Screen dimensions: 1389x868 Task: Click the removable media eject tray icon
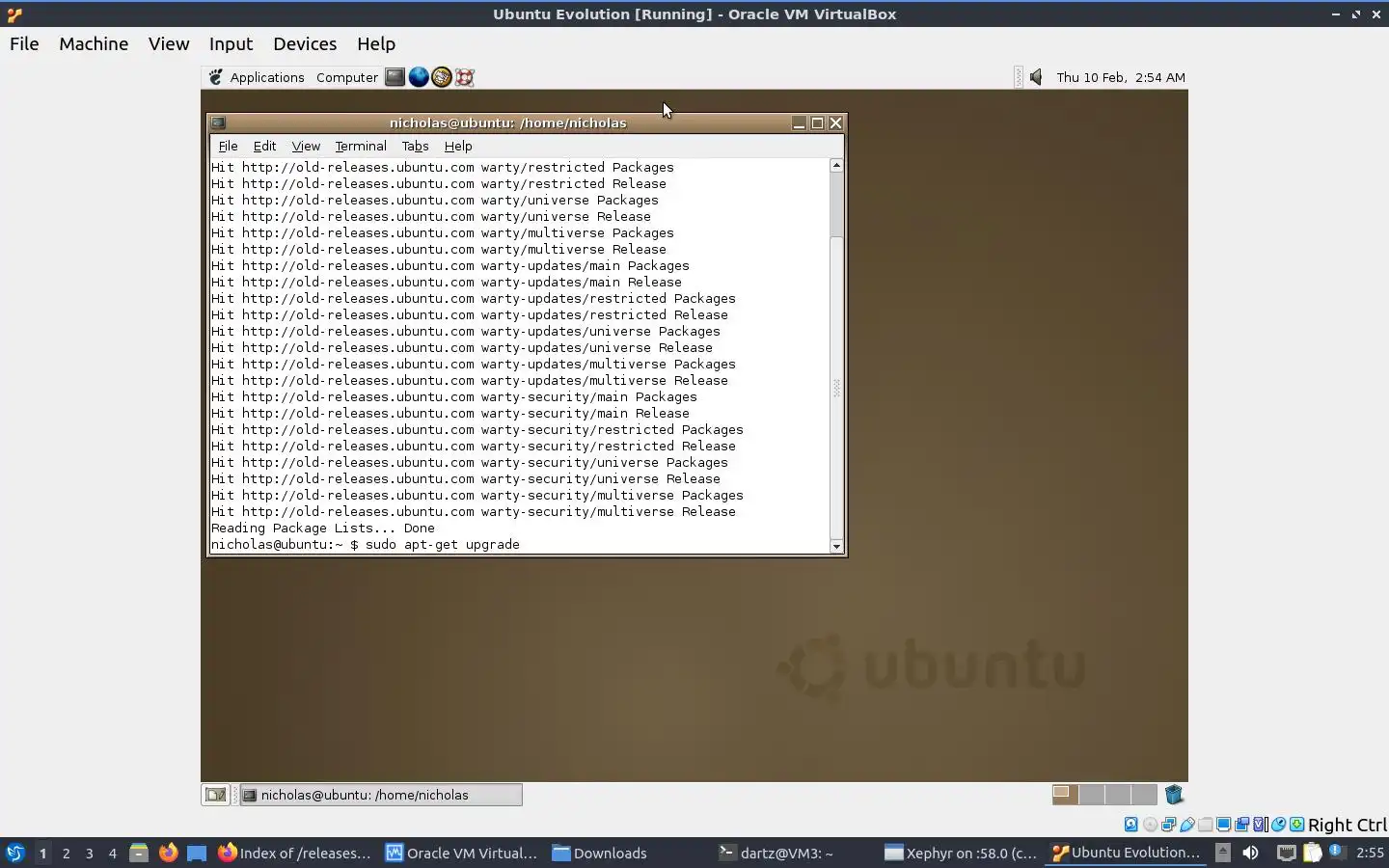(1222, 853)
